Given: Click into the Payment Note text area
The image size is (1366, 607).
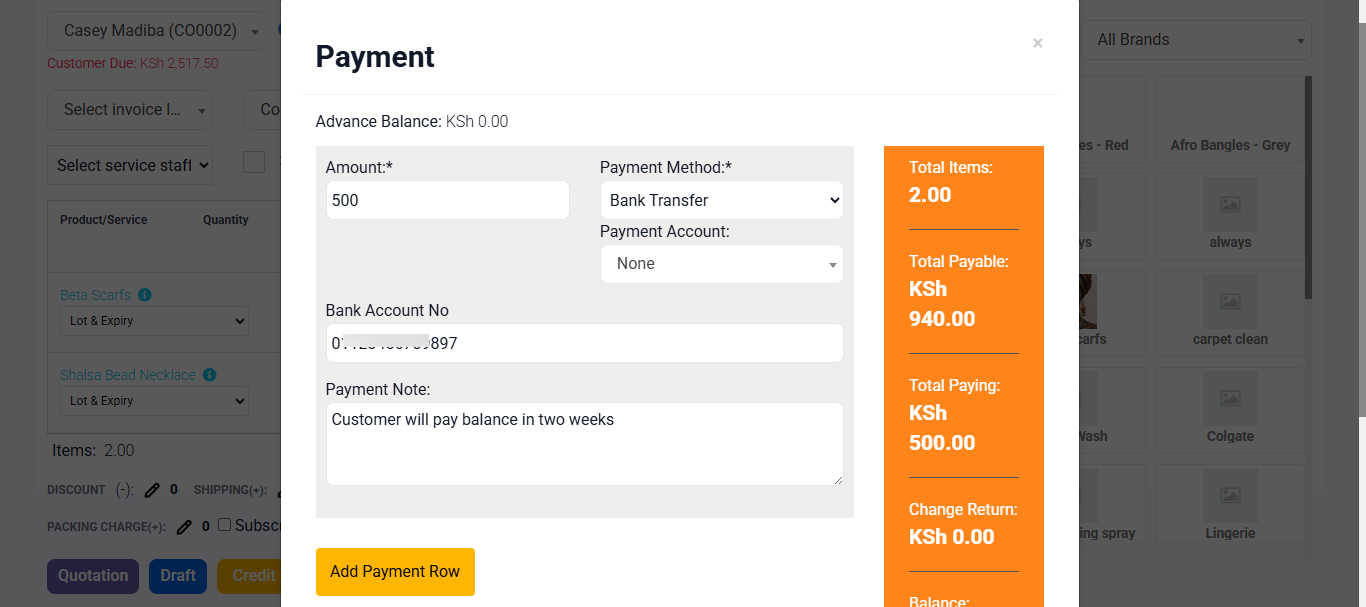Looking at the screenshot, I should click(x=585, y=444).
